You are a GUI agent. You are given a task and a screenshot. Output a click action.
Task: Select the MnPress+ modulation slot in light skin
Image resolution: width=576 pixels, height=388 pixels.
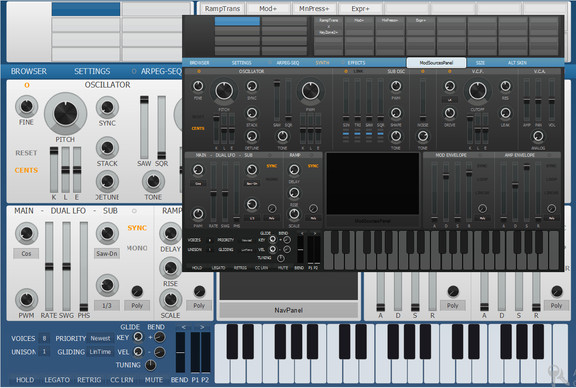click(314, 8)
